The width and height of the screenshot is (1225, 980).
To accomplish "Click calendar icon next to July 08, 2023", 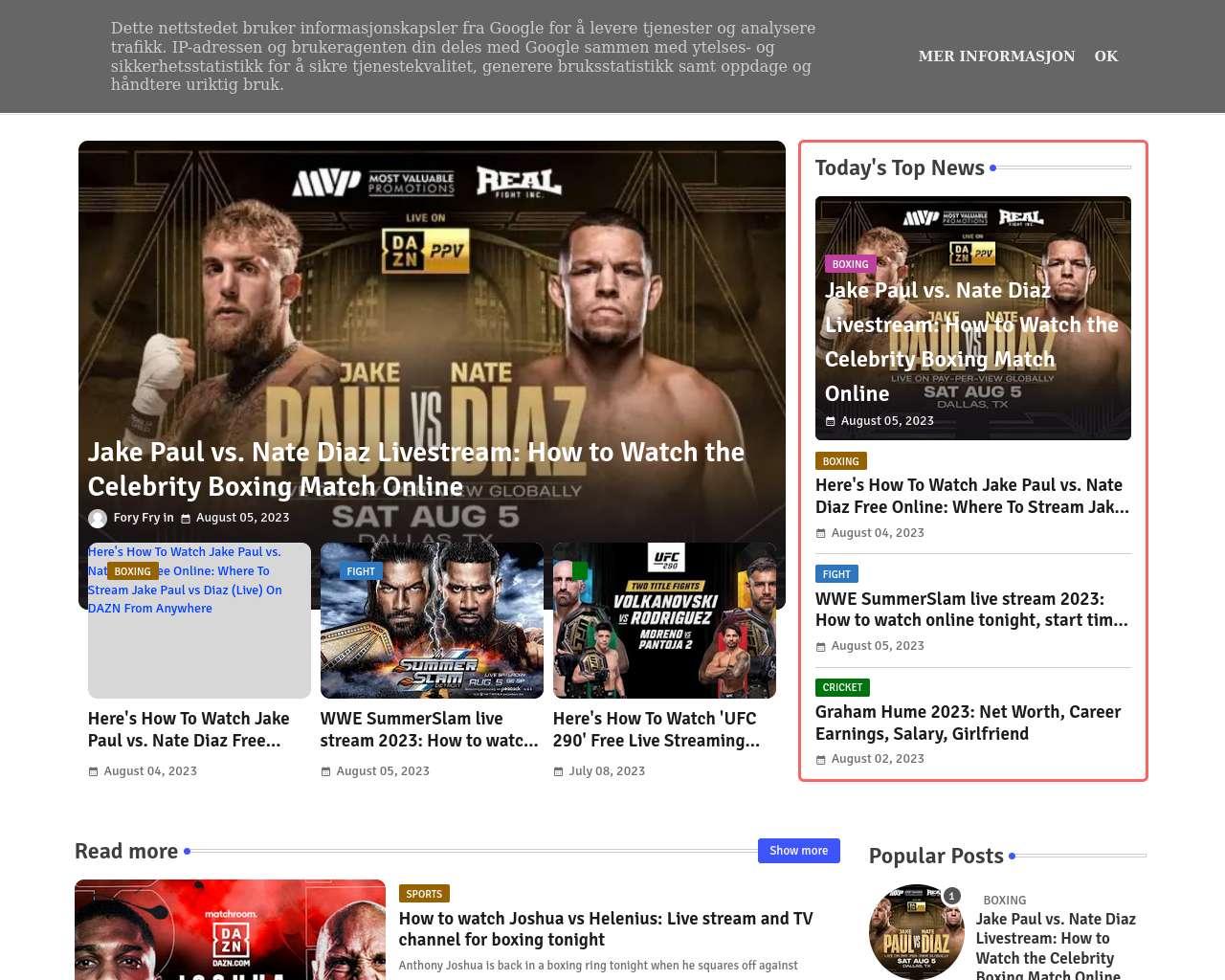I will (558, 771).
